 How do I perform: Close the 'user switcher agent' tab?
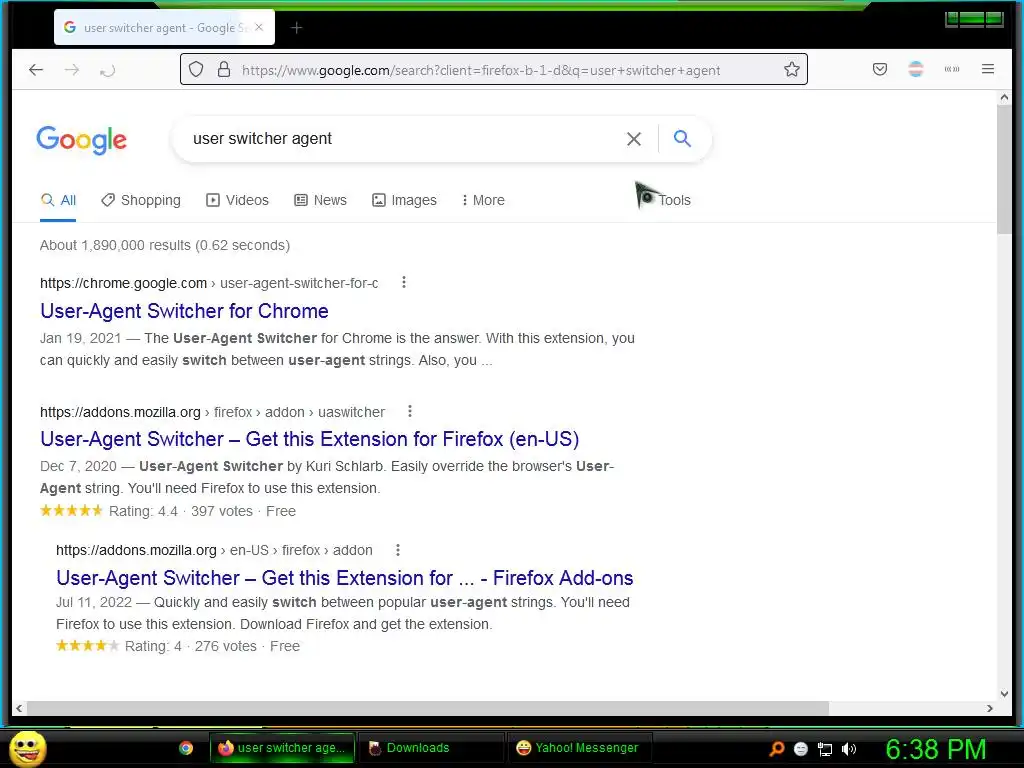point(259,27)
